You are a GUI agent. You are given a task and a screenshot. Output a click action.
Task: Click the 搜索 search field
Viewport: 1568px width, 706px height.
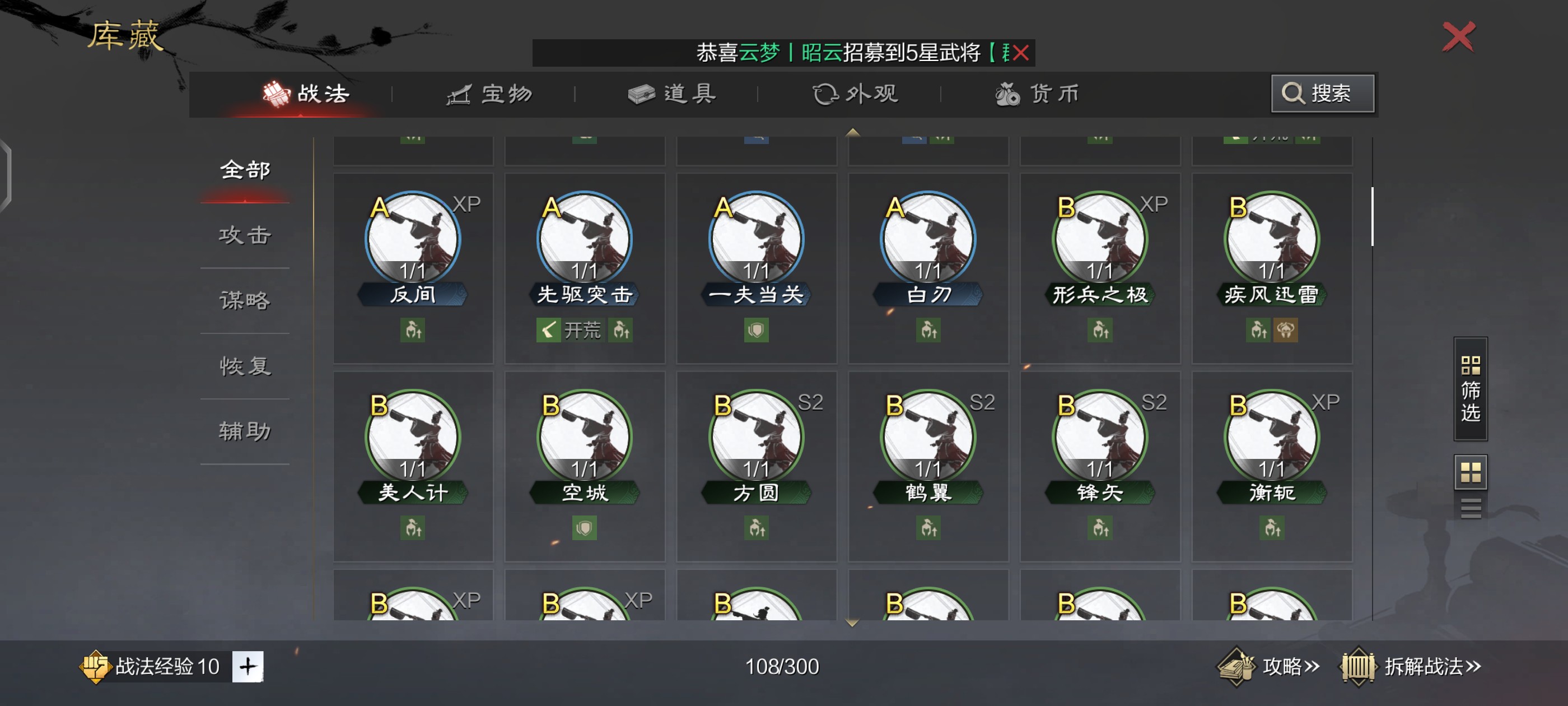point(1322,93)
